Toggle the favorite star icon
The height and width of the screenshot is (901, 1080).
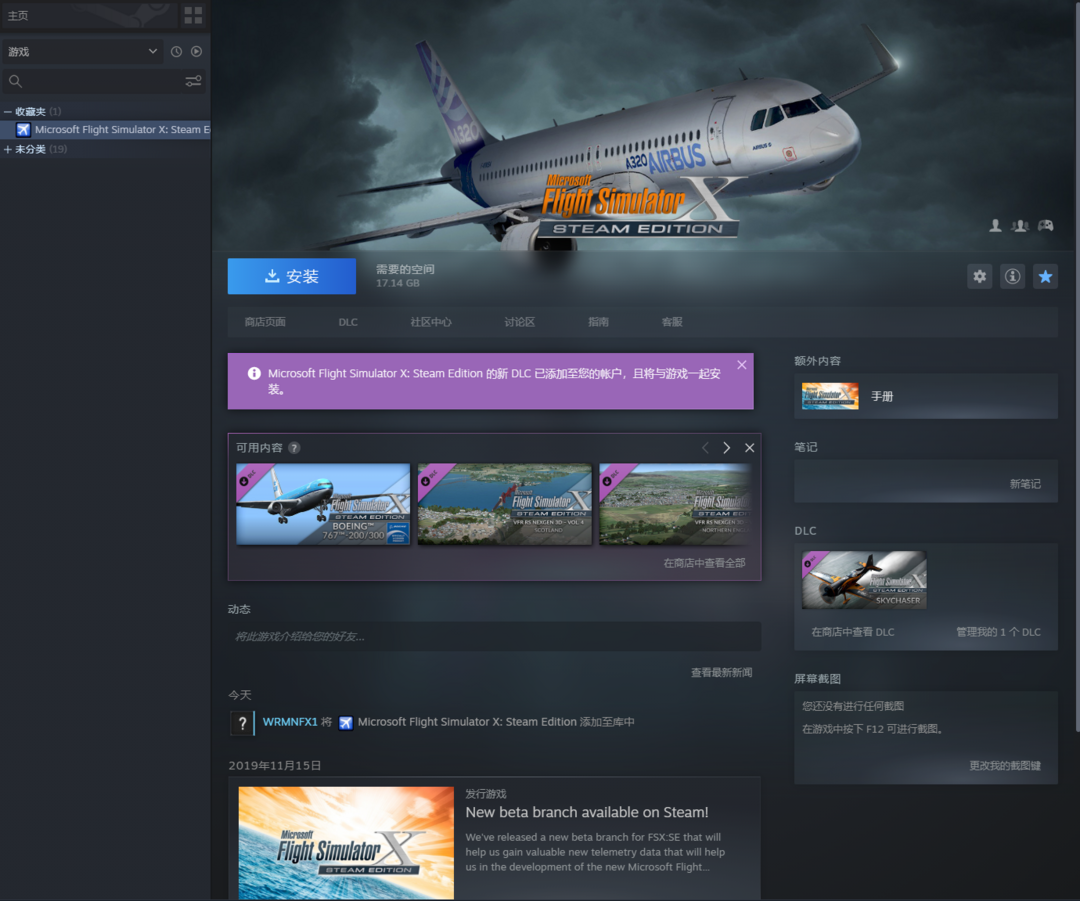[x=1046, y=276]
